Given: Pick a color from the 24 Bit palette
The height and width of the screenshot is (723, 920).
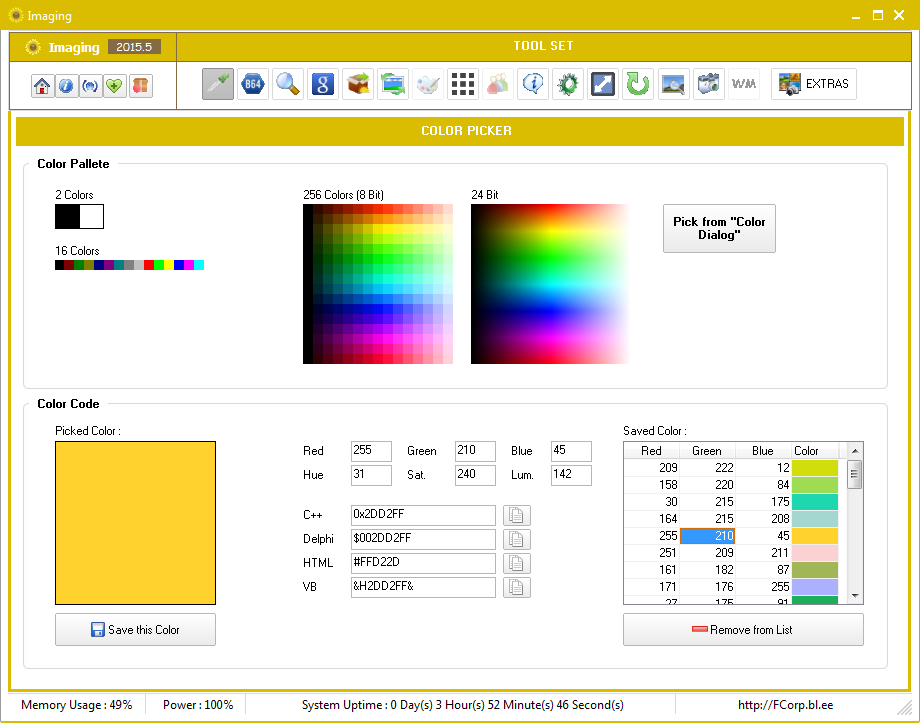Looking at the screenshot, I should click(x=548, y=284).
